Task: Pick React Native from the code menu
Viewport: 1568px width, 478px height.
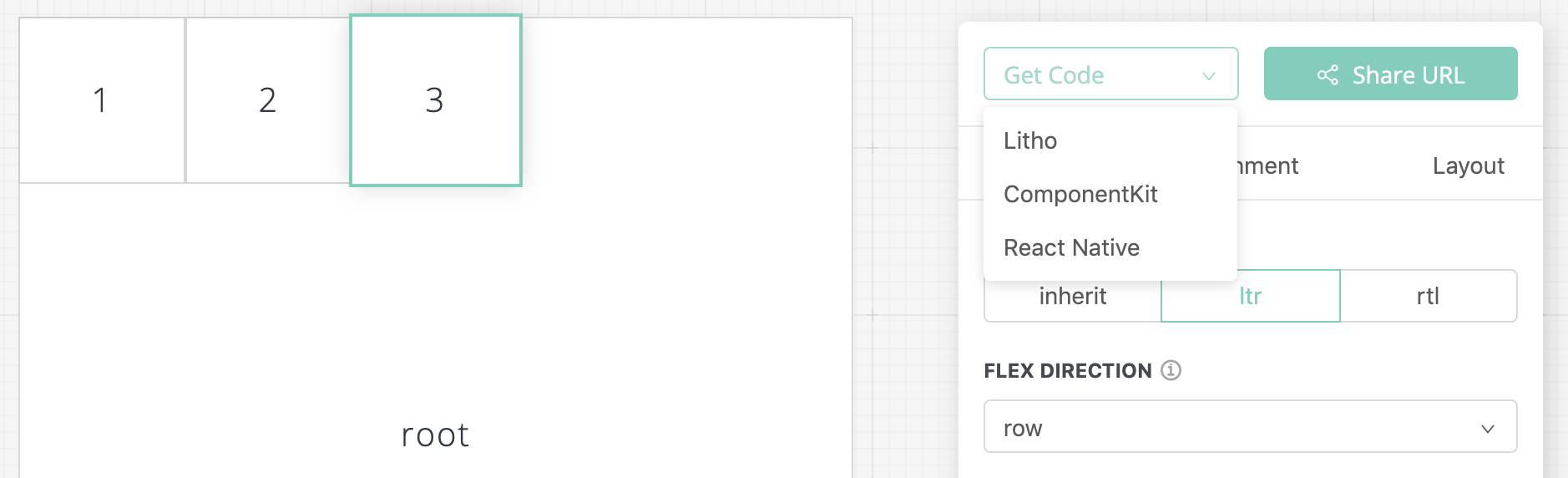Action: point(1071,247)
